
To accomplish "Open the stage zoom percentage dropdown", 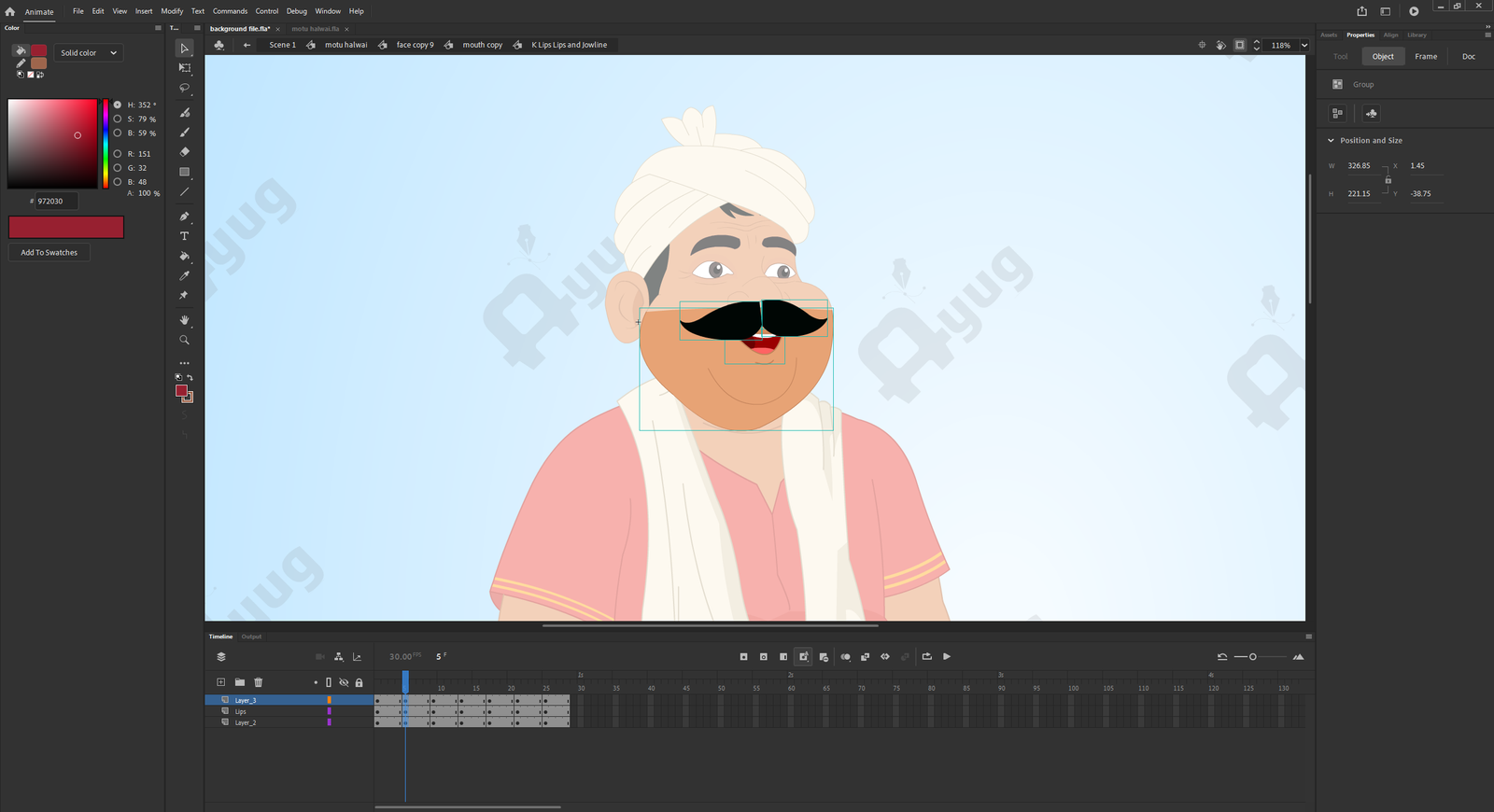I will [x=1304, y=45].
